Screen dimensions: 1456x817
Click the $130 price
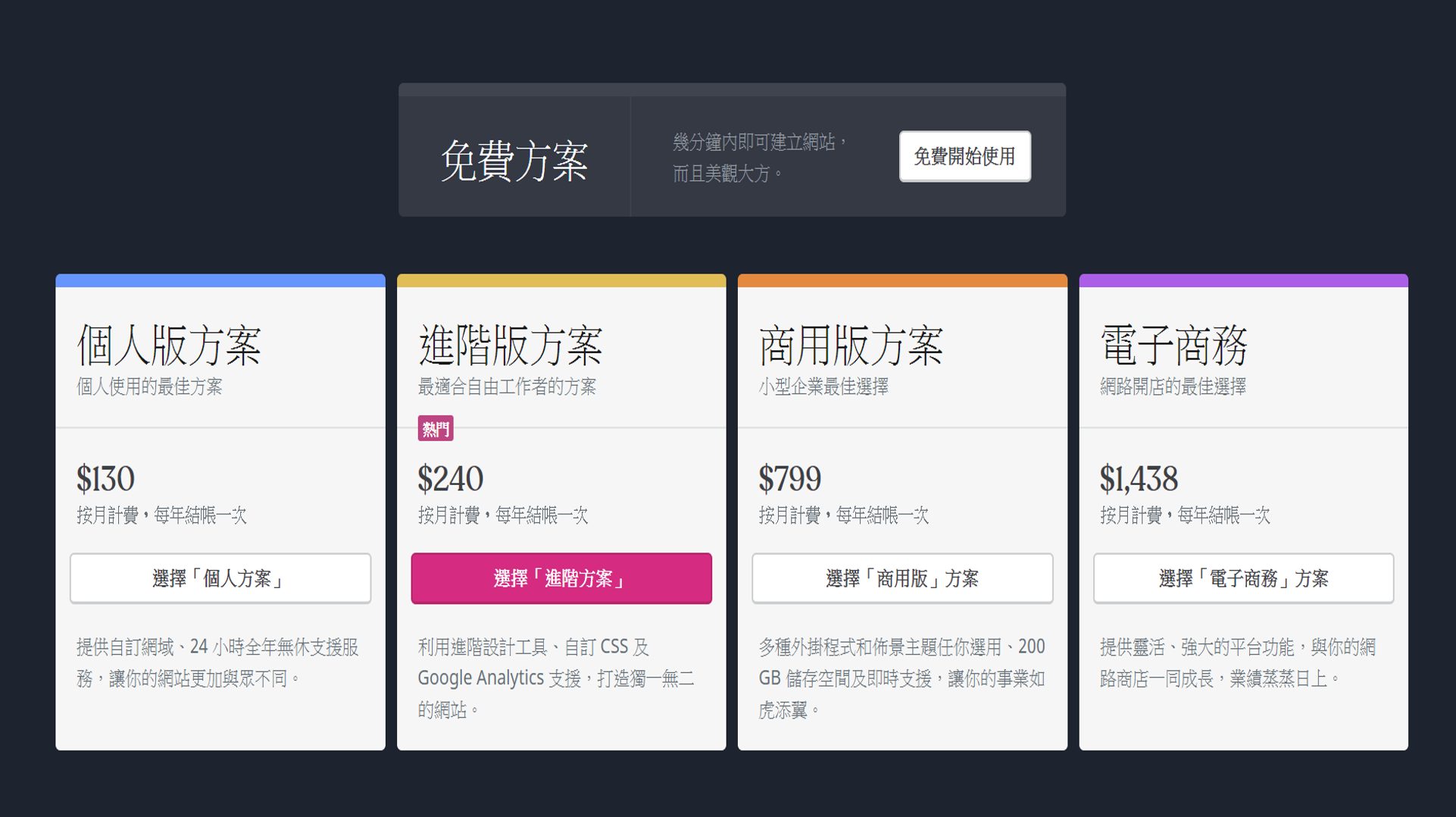pyautogui.click(x=105, y=479)
